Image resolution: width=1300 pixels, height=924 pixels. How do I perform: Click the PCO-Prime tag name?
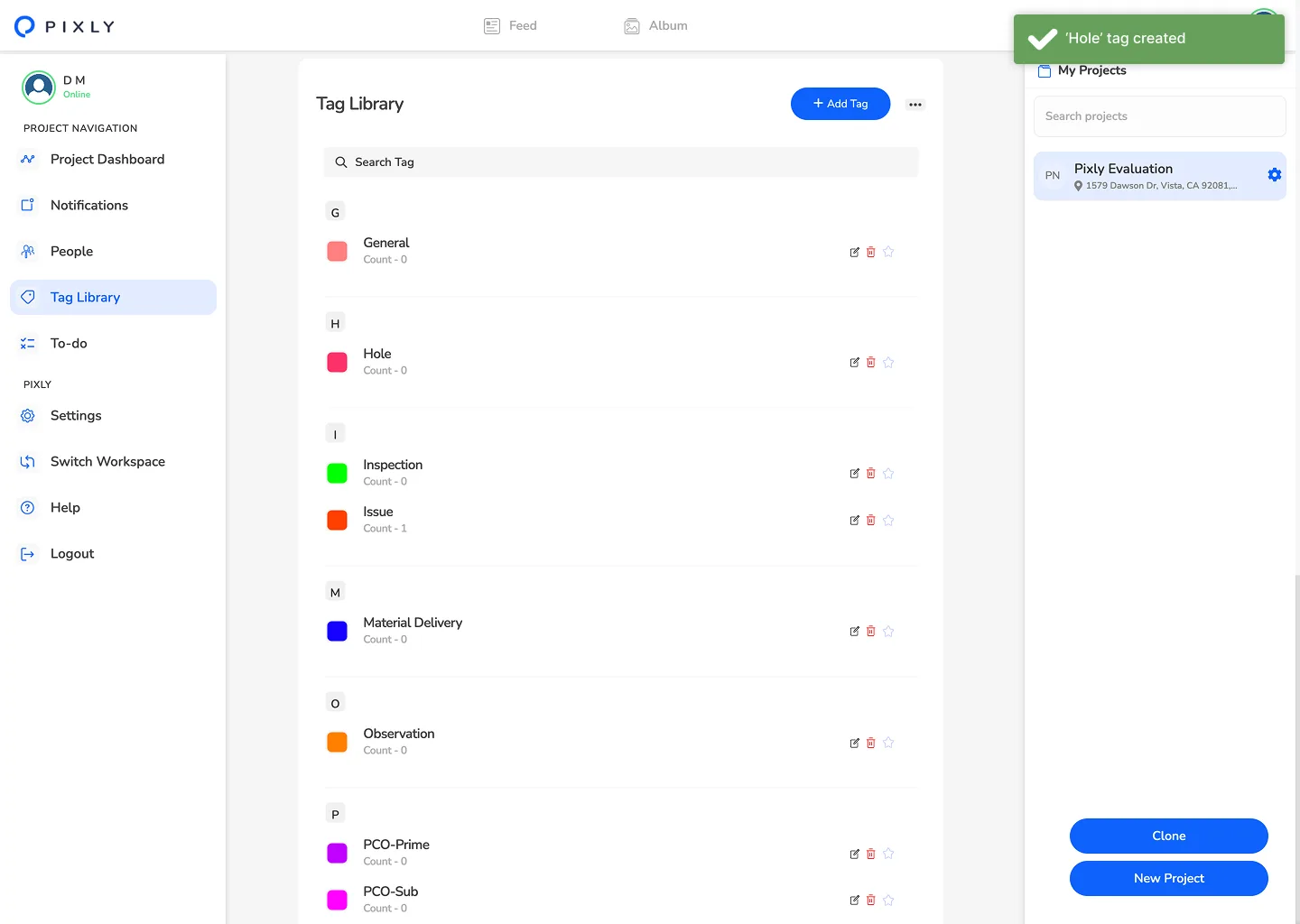[x=396, y=845]
